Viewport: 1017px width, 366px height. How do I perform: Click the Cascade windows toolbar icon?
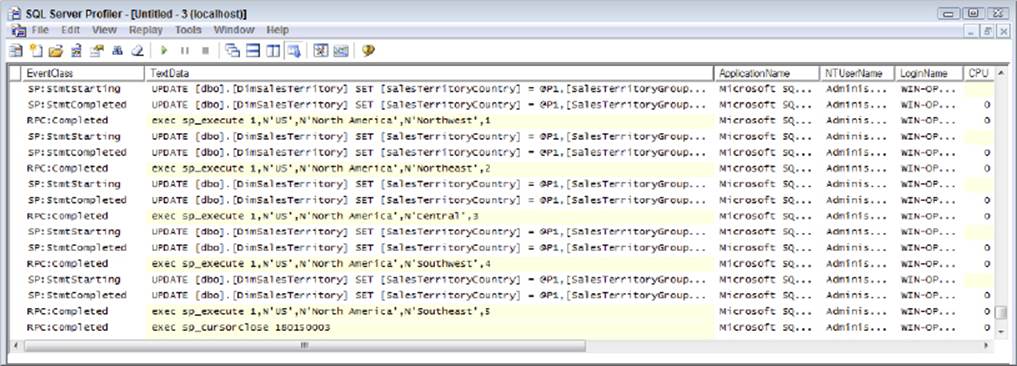[x=232, y=51]
